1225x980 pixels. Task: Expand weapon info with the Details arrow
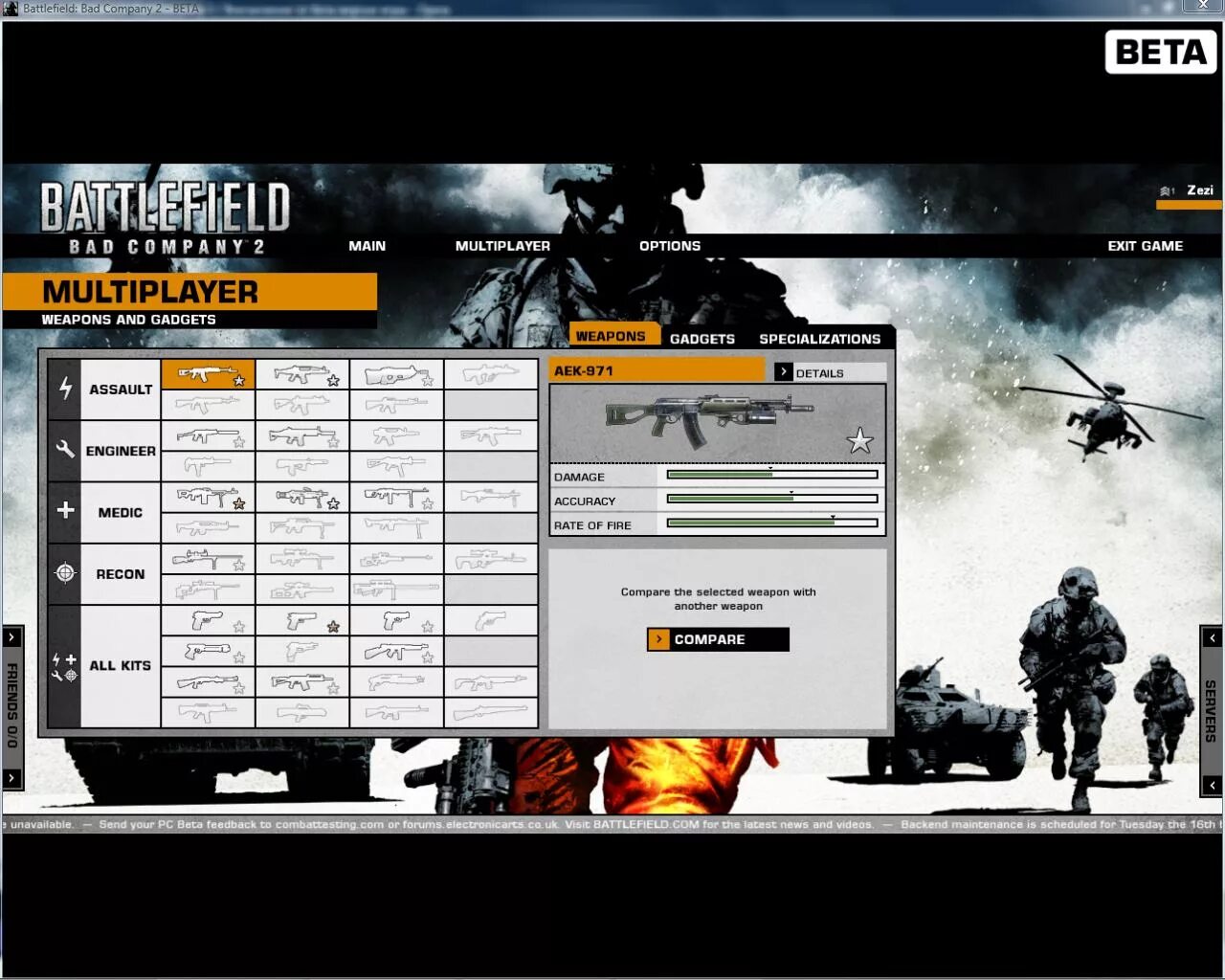click(x=784, y=371)
